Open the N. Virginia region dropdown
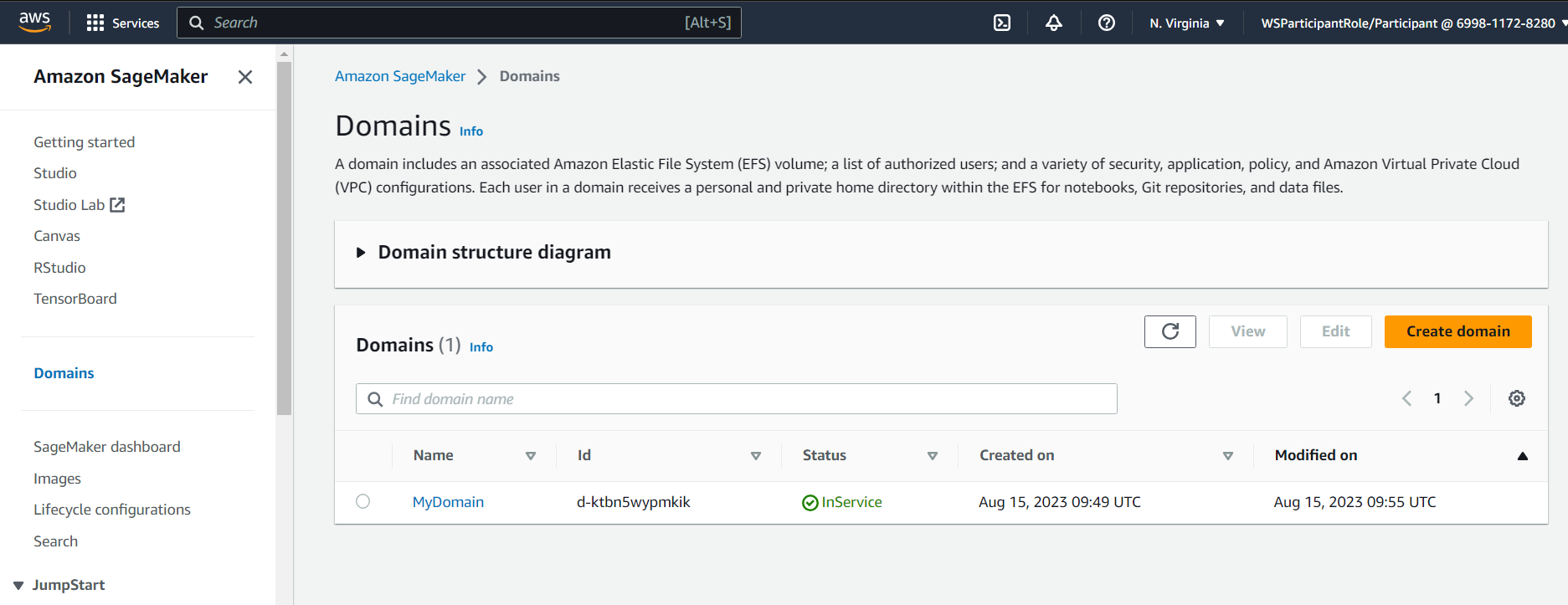The width and height of the screenshot is (1568, 605). click(1186, 23)
